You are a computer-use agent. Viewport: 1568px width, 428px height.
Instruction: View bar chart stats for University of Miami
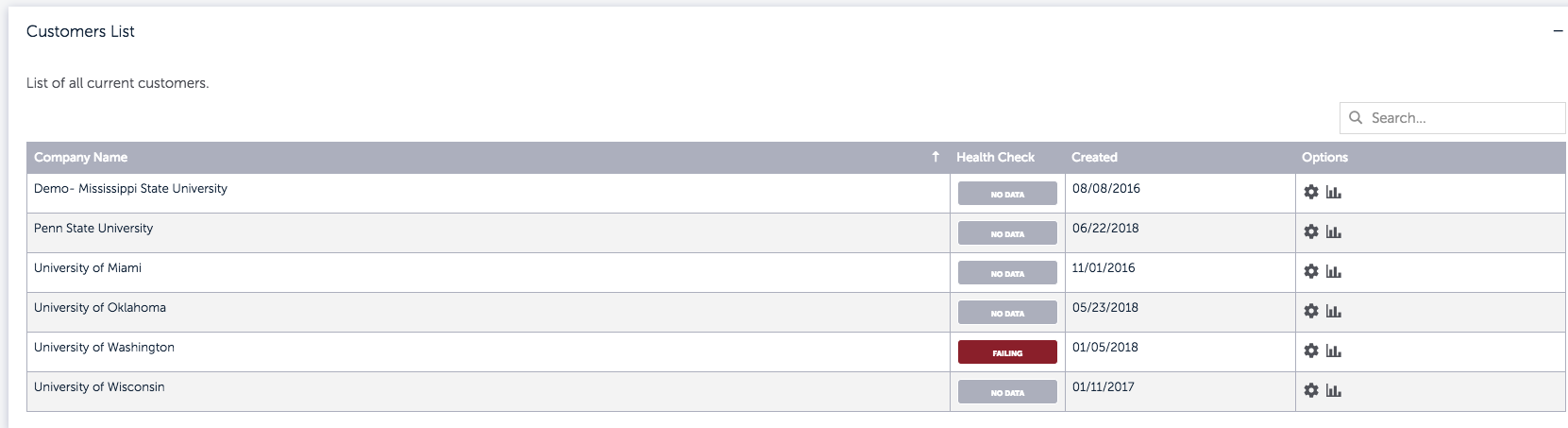click(1334, 272)
